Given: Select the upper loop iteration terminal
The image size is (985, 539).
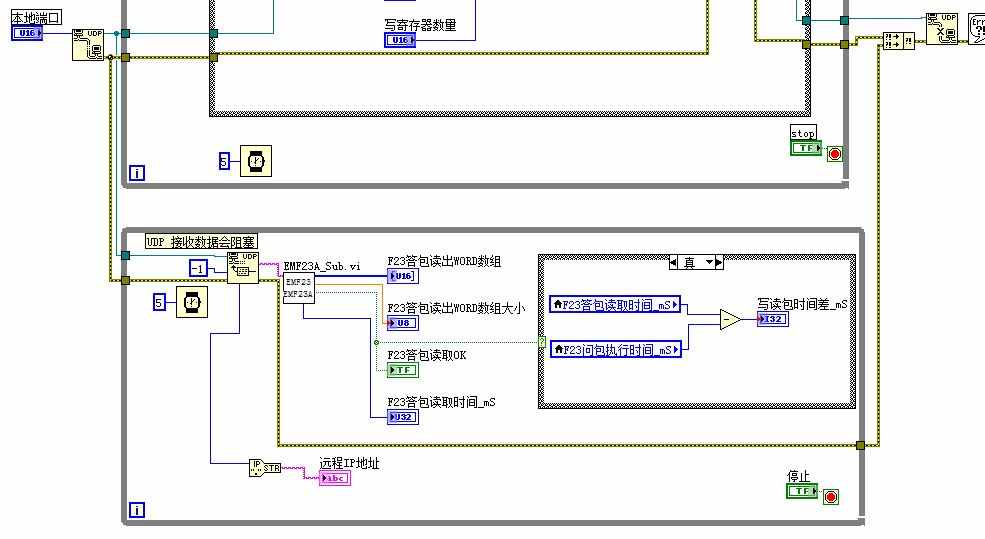Looking at the screenshot, I should coord(137,173).
